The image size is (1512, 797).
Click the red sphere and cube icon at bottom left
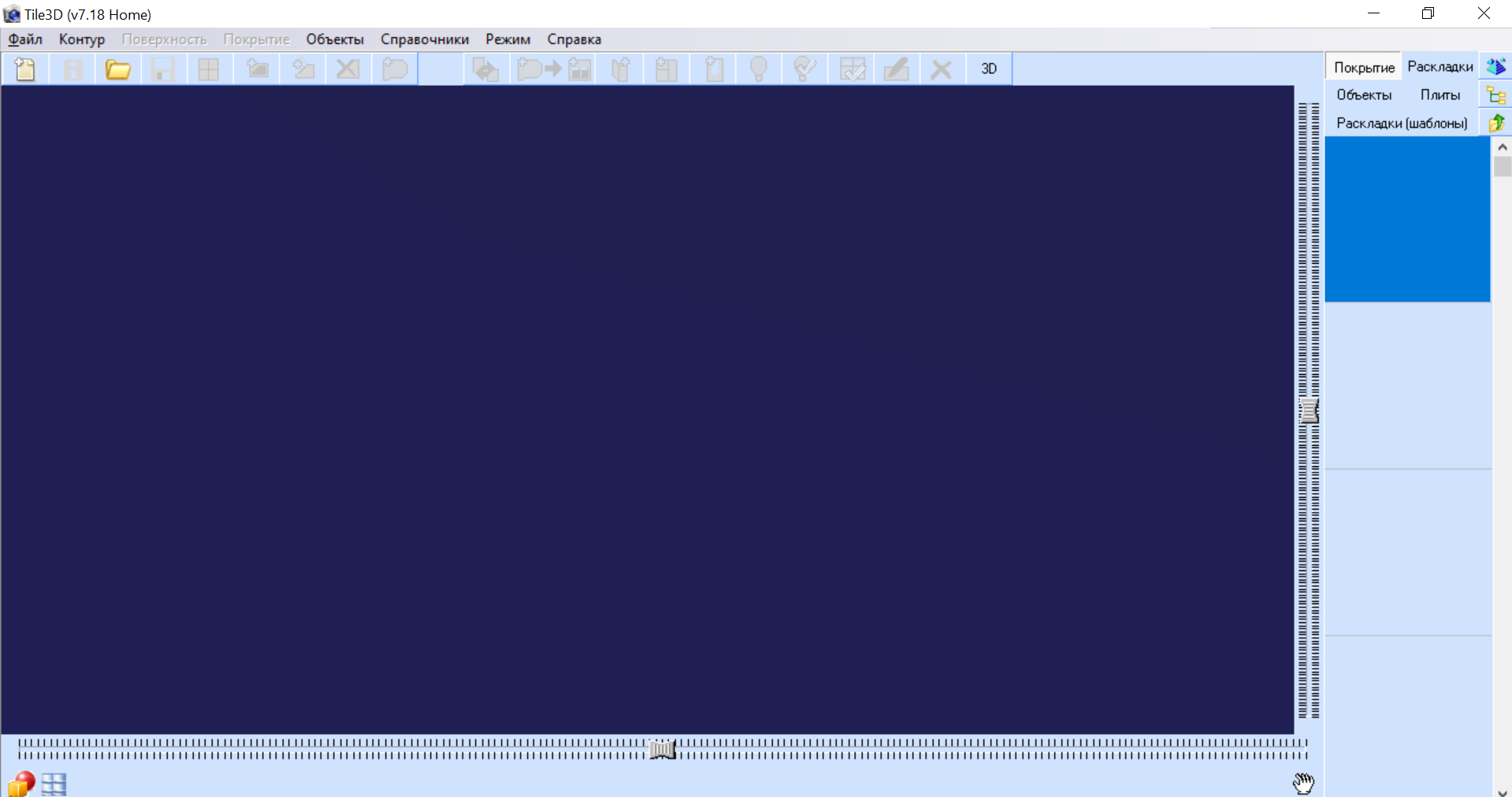[x=22, y=784]
